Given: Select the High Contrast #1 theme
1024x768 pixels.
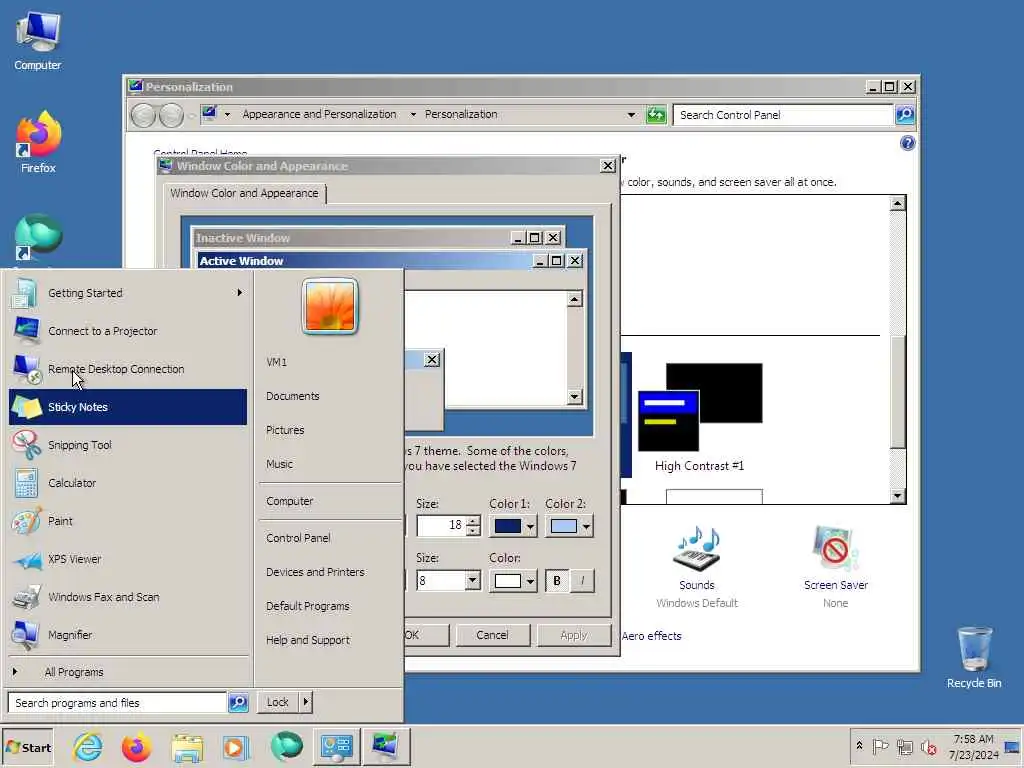Looking at the screenshot, I should pos(699,417).
